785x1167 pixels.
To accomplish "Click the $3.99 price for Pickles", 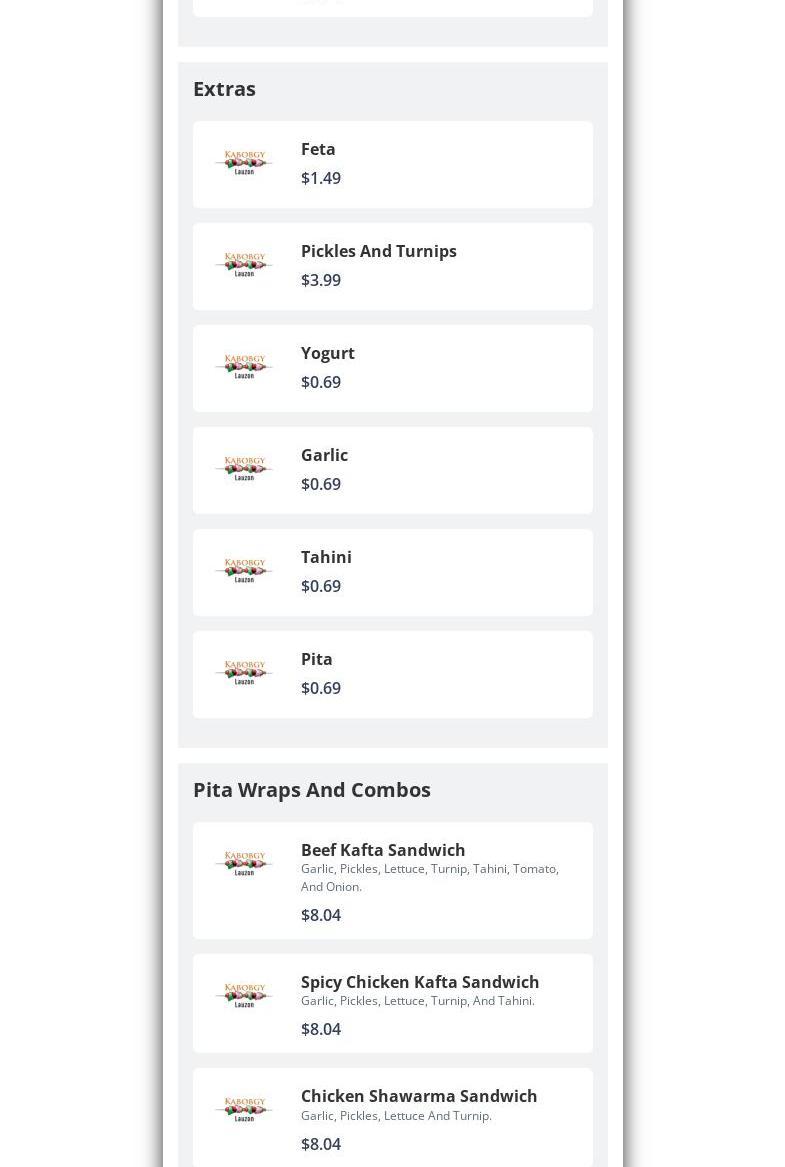I will 320,280.
